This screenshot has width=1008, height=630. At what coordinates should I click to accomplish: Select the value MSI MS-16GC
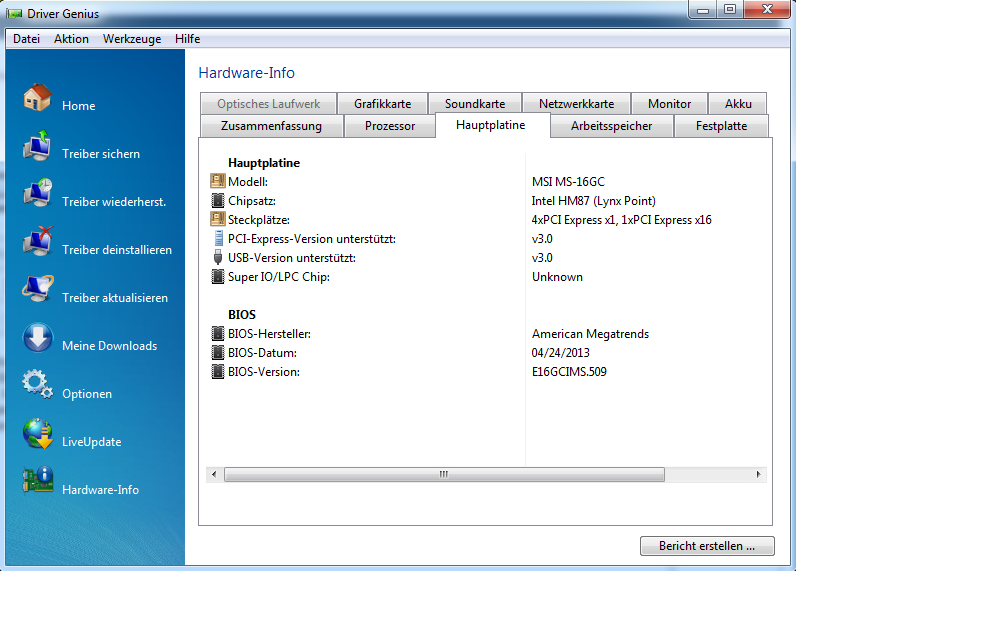click(x=568, y=182)
